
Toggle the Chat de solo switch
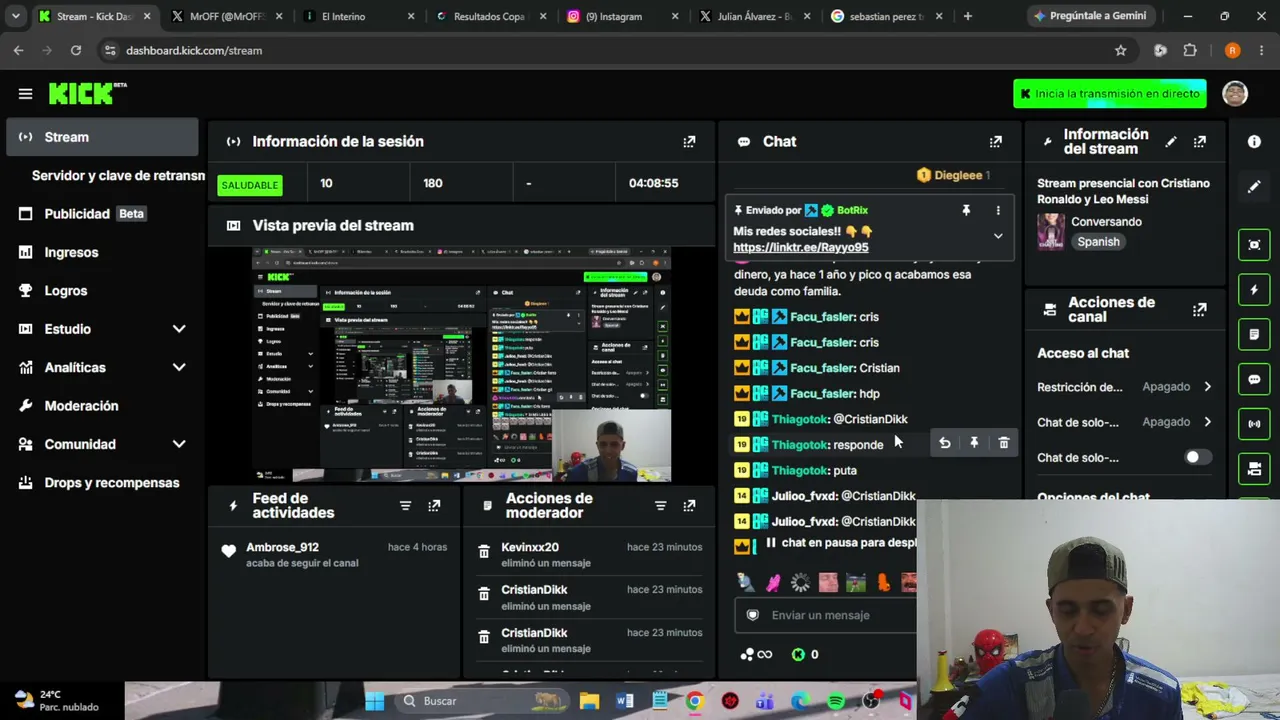pos(1197,457)
